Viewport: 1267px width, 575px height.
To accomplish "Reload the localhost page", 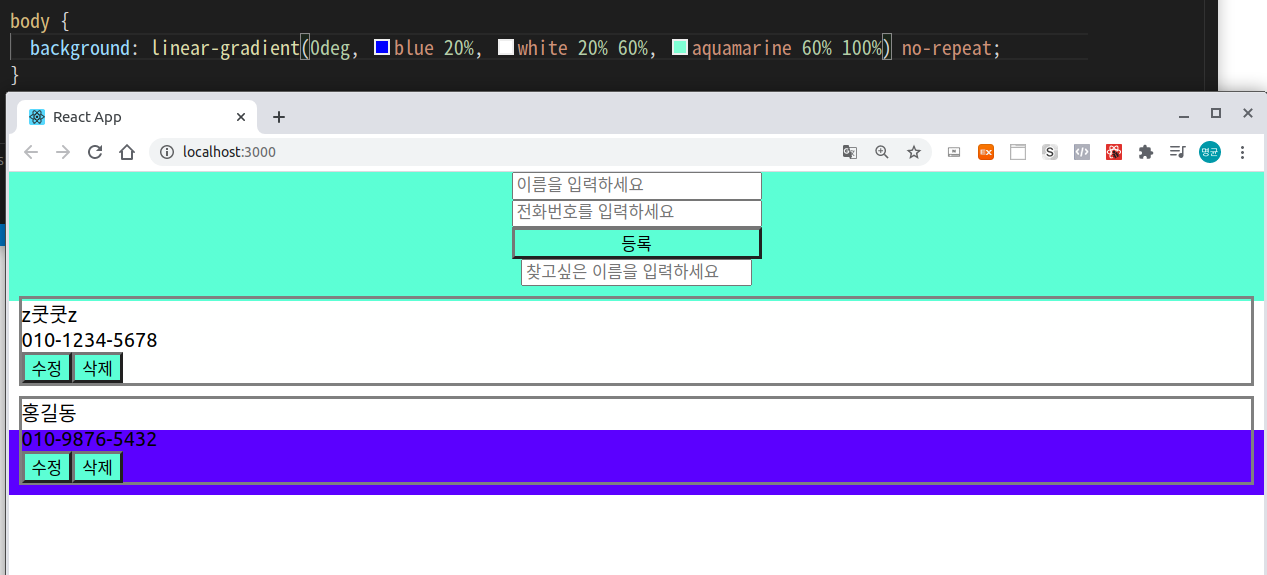I will pos(95,152).
